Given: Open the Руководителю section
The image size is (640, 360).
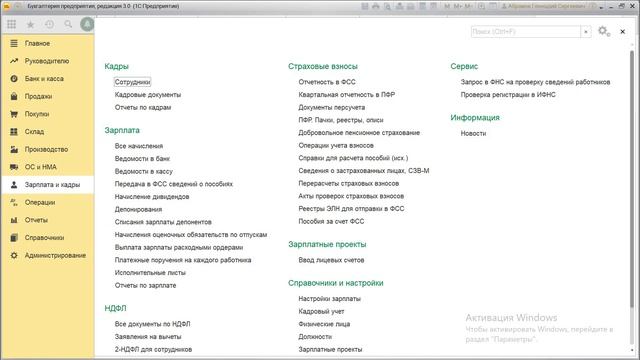Looking at the screenshot, I should [47, 61].
